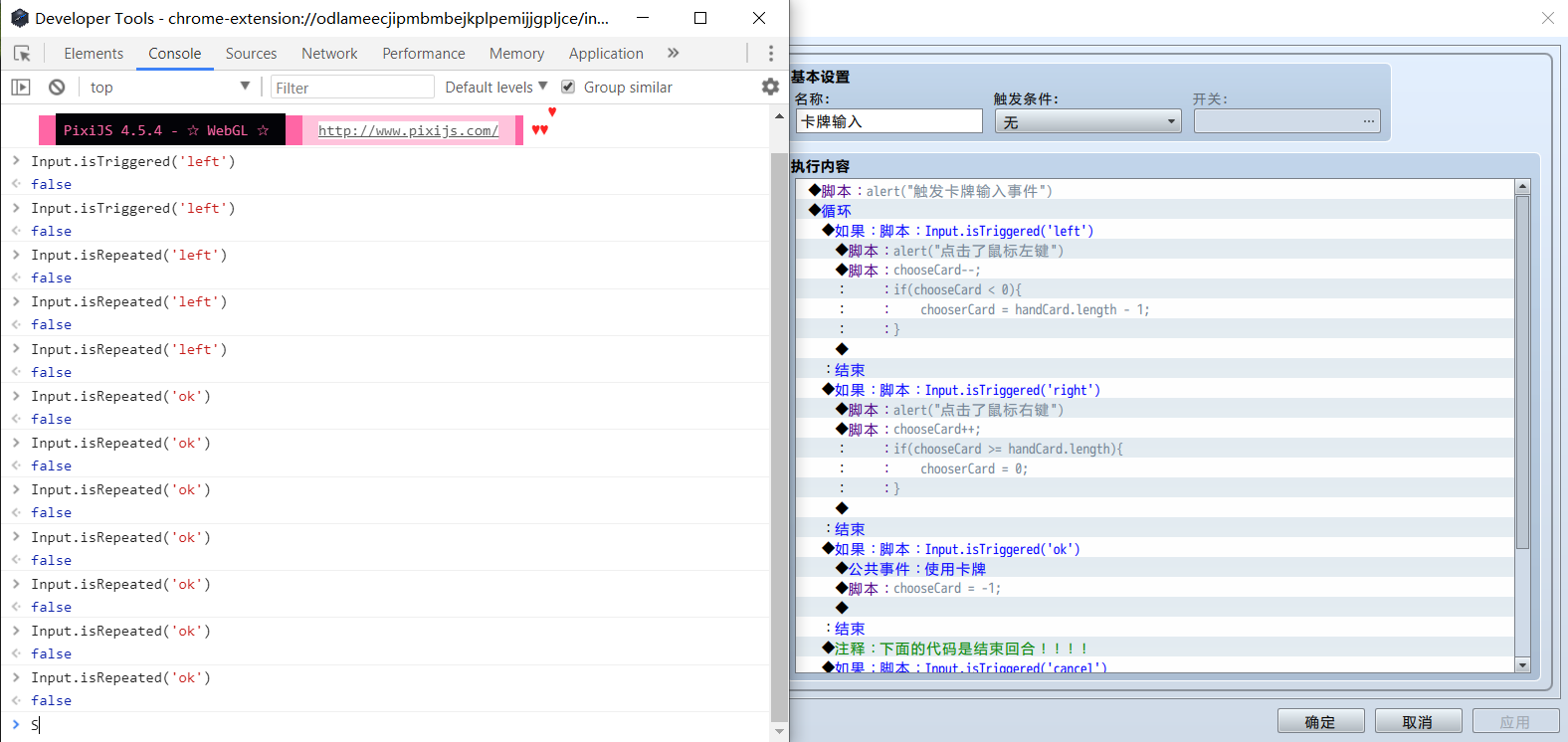This screenshot has width=1568, height=742.
Task: Switch to the Sources tab
Action: (251, 54)
